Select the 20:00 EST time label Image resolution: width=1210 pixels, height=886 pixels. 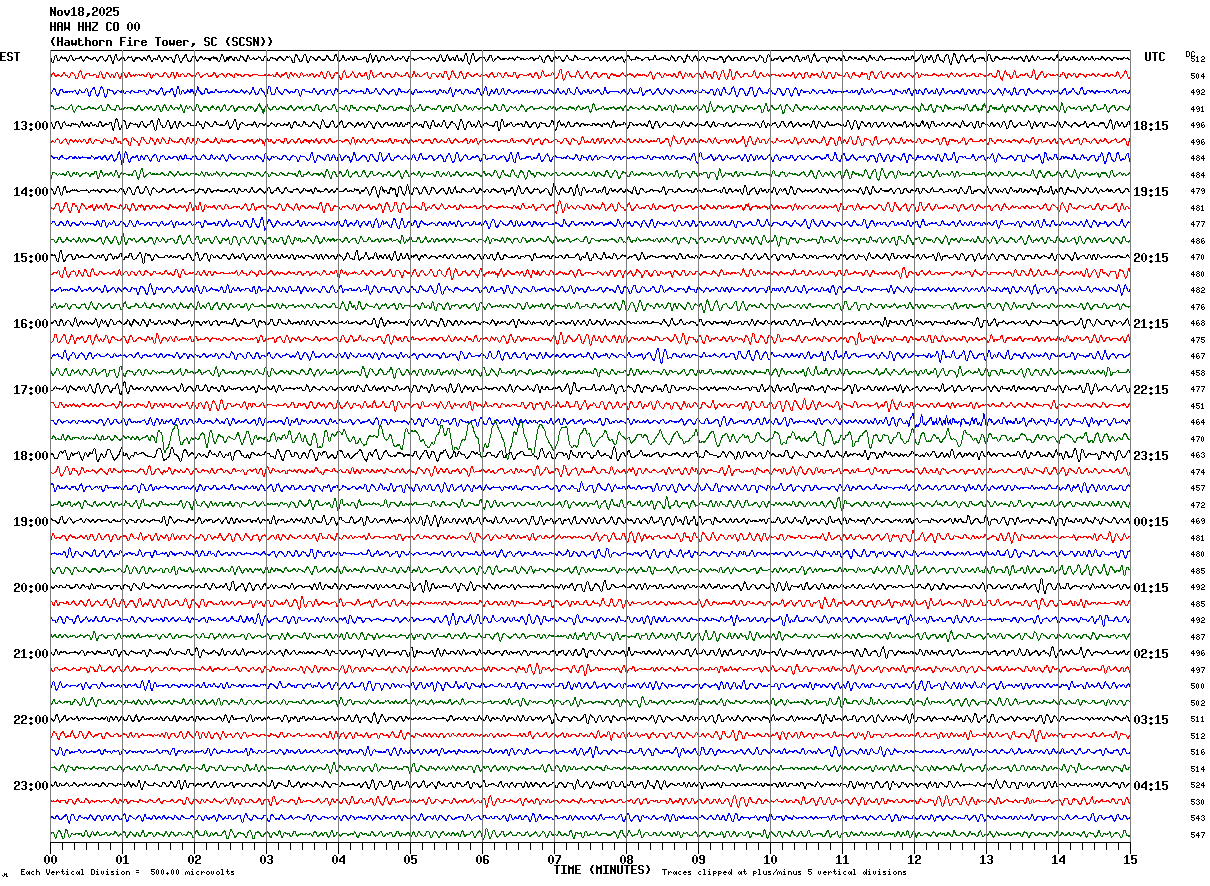coord(30,588)
